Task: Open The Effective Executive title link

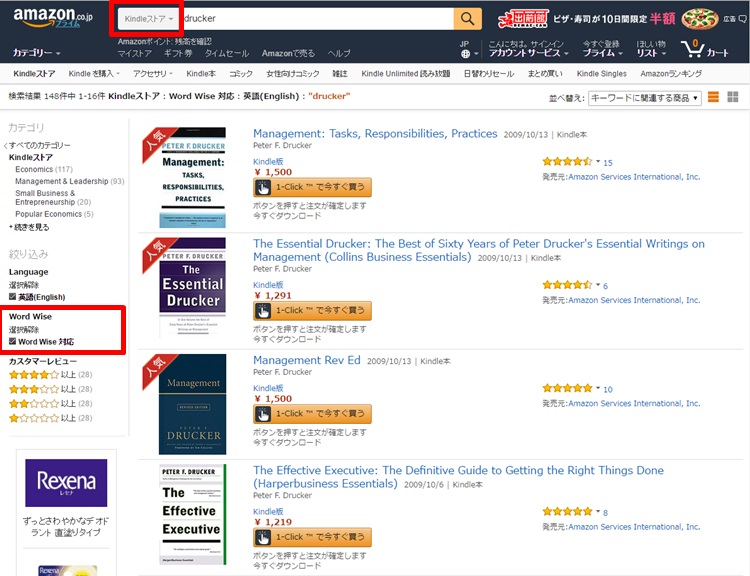Action: 458,477
